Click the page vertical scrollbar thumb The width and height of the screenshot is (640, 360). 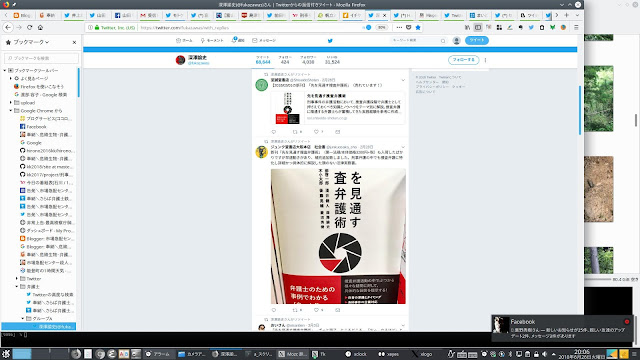(x=580, y=110)
